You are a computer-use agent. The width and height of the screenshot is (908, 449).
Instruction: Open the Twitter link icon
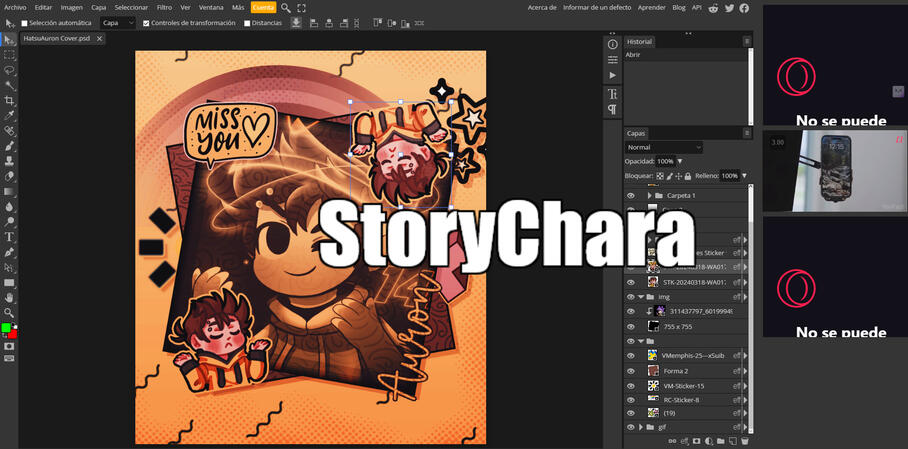(x=729, y=7)
